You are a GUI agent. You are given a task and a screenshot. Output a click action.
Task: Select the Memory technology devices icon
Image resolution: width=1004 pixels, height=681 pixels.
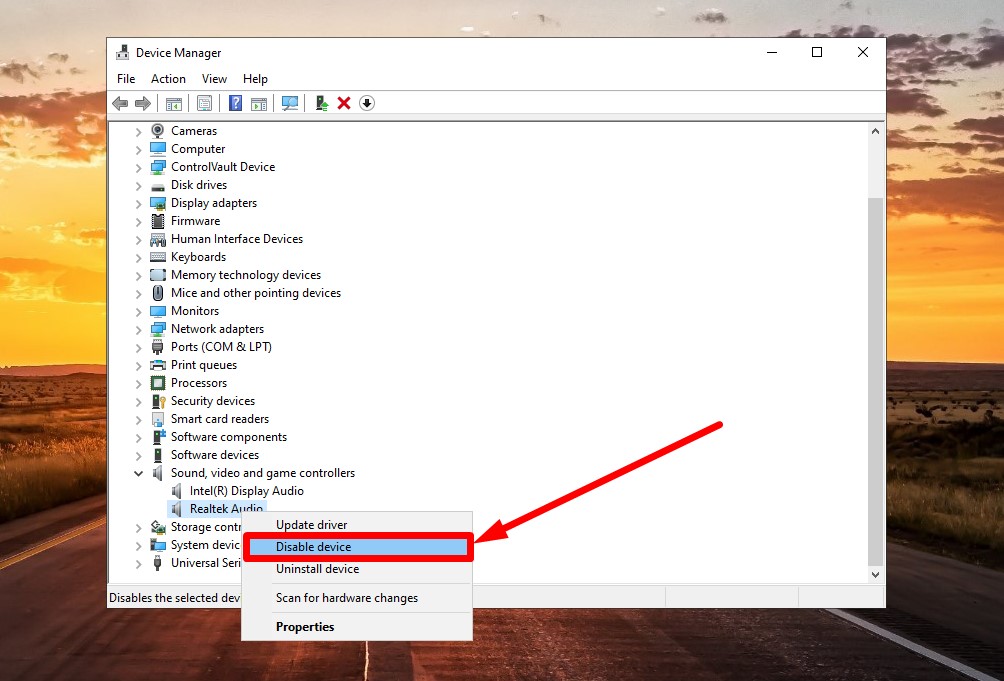pyautogui.click(x=158, y=275)
